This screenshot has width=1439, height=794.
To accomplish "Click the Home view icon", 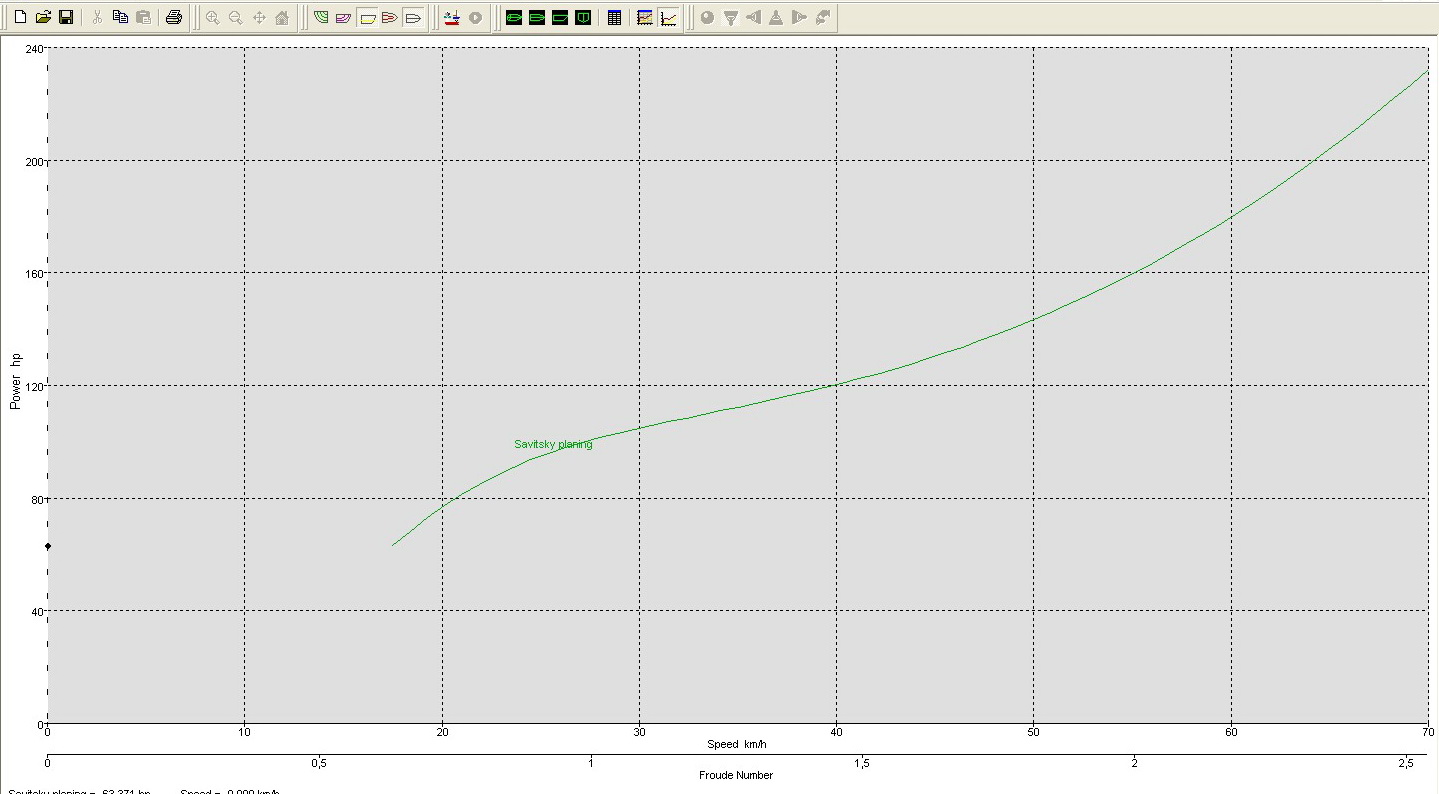I will (x=282, y=17).
